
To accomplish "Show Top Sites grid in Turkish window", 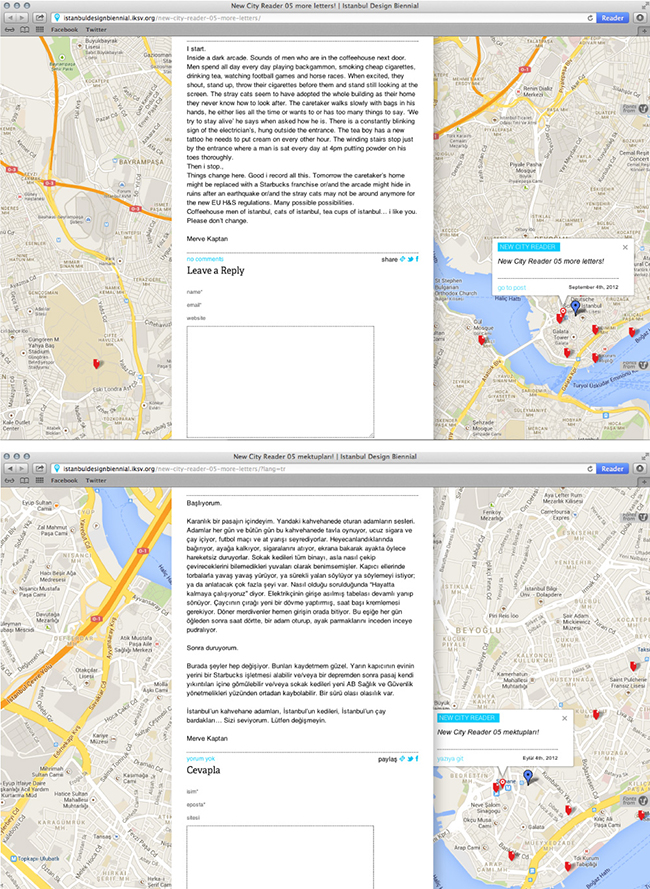I will pyautogui.click(x=40, y=480).
